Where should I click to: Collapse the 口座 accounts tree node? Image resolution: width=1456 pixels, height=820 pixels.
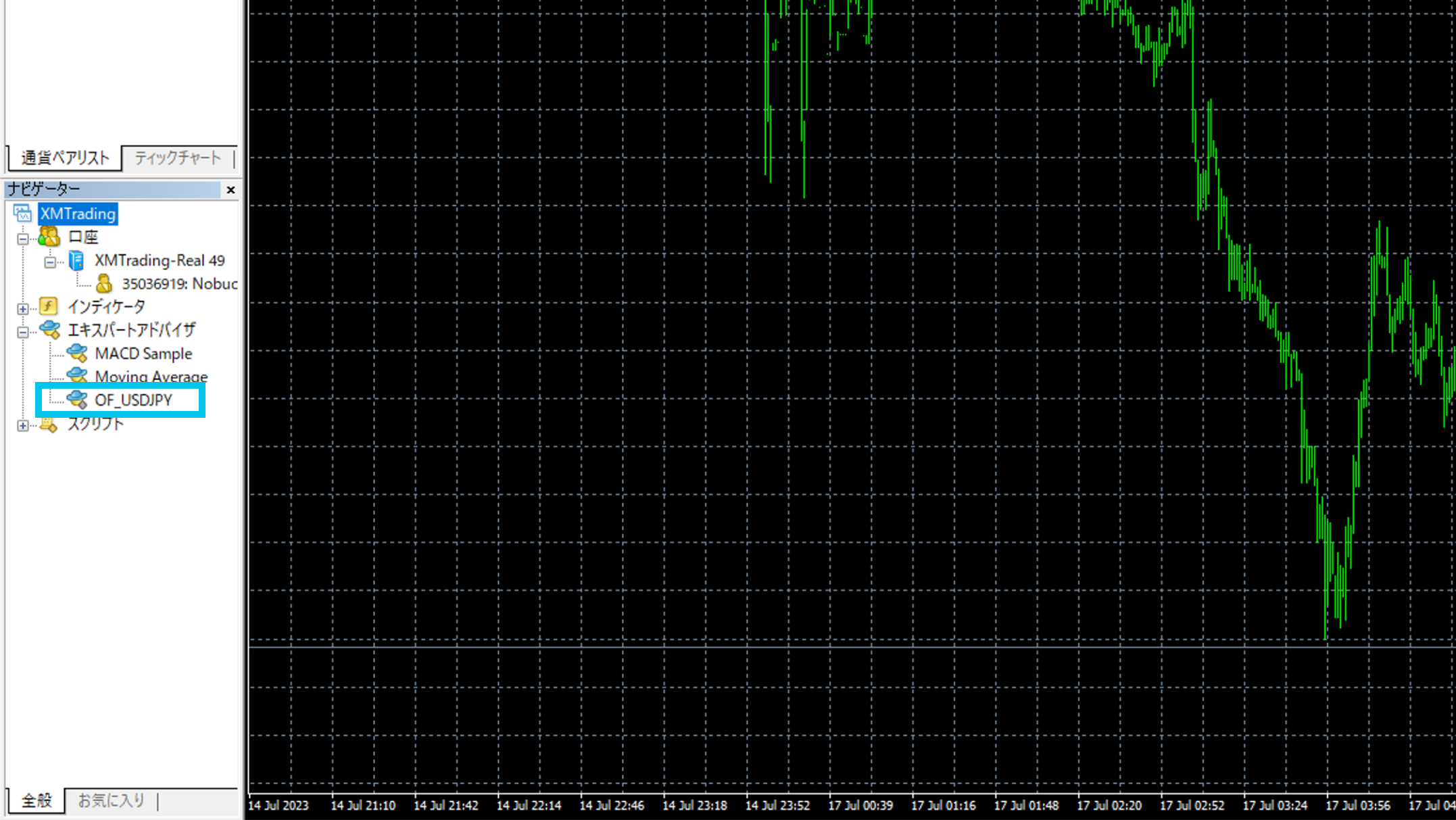click(x=23, y=239)
